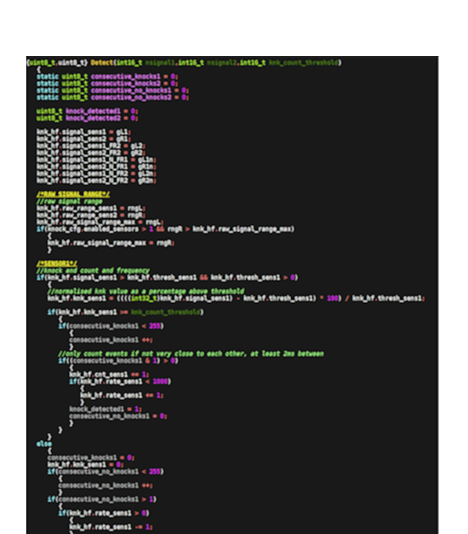Click the static consecutive_no_knocks2 declaration line
Viewport: 468px width, 534px height.
click(113, 97)
